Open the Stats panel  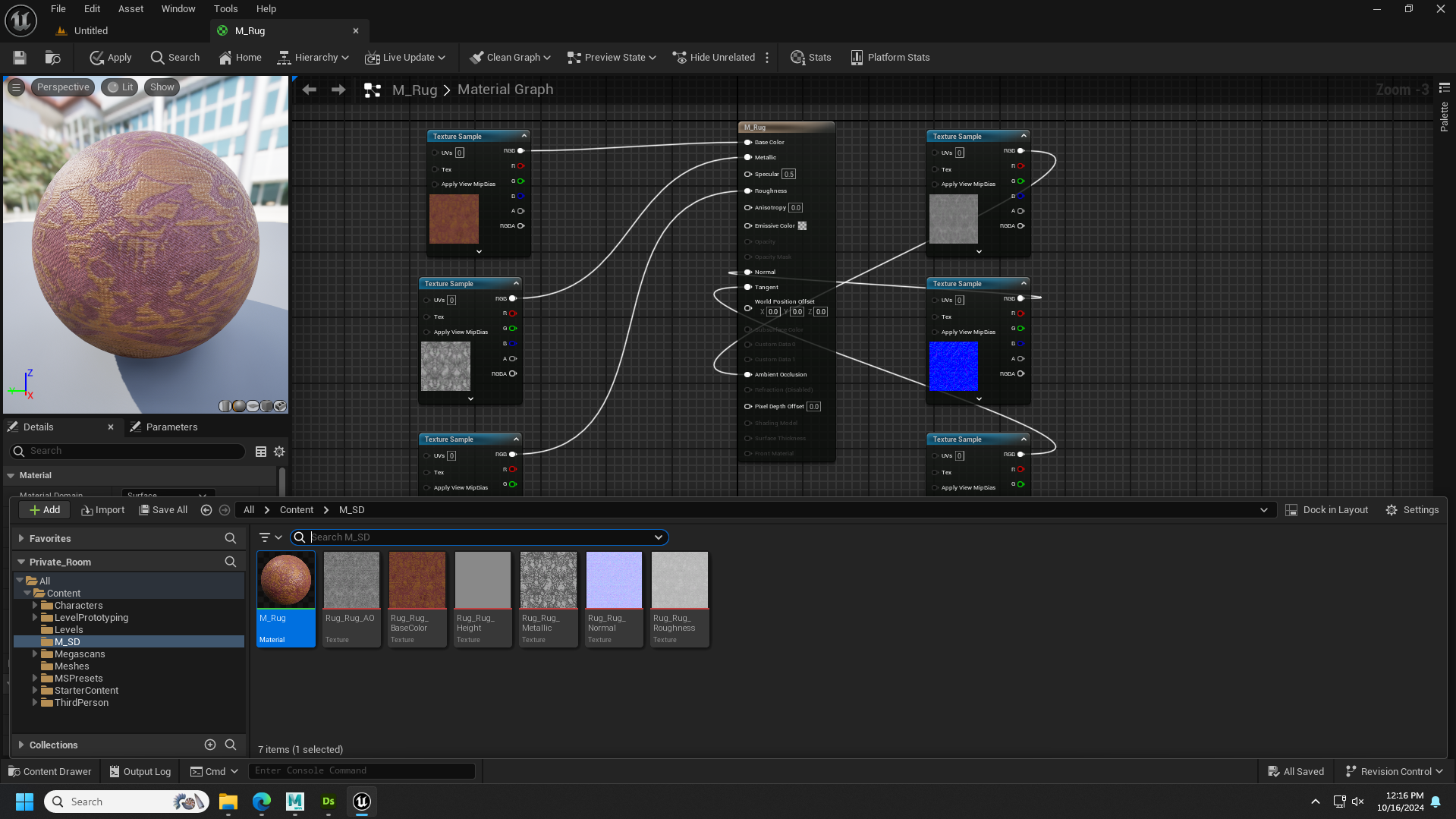point(811,58)
